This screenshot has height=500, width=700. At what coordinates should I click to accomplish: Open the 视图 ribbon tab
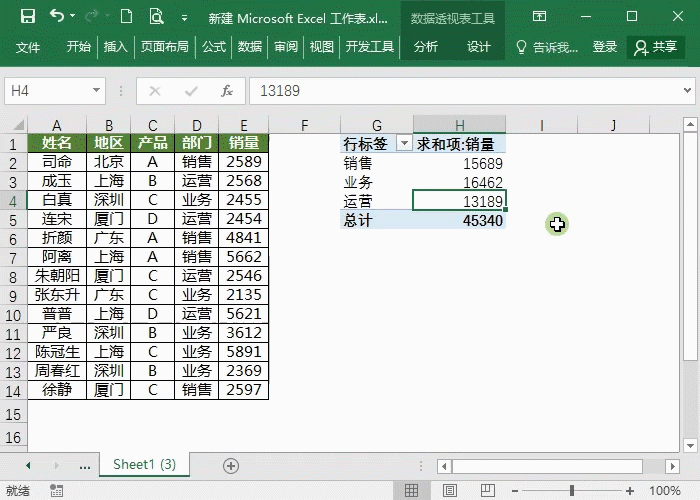(321, 46)
